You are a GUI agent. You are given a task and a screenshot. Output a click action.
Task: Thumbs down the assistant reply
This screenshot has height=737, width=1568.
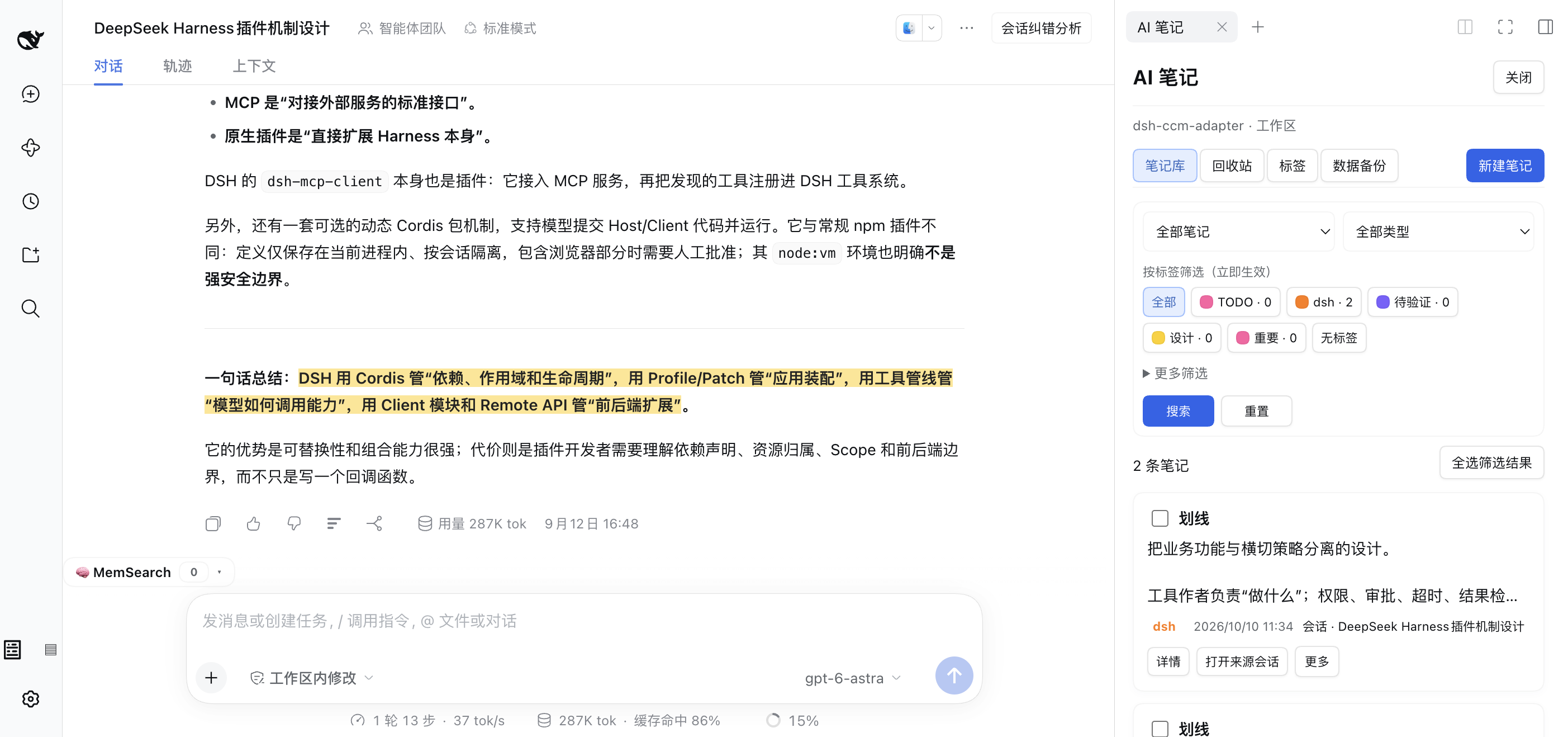click(294, 523)
